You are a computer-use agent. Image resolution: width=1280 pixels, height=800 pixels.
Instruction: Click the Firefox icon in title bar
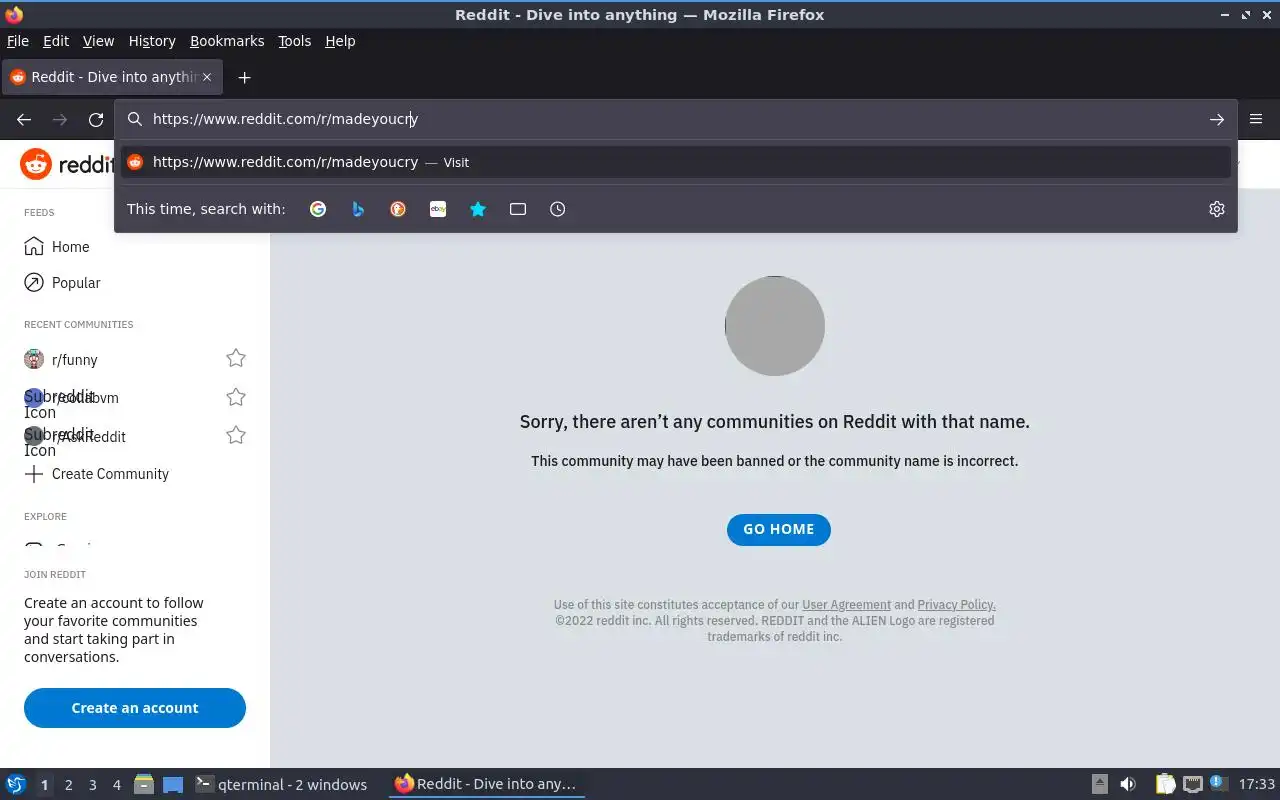pyautogui.click(x=14, y=14)
